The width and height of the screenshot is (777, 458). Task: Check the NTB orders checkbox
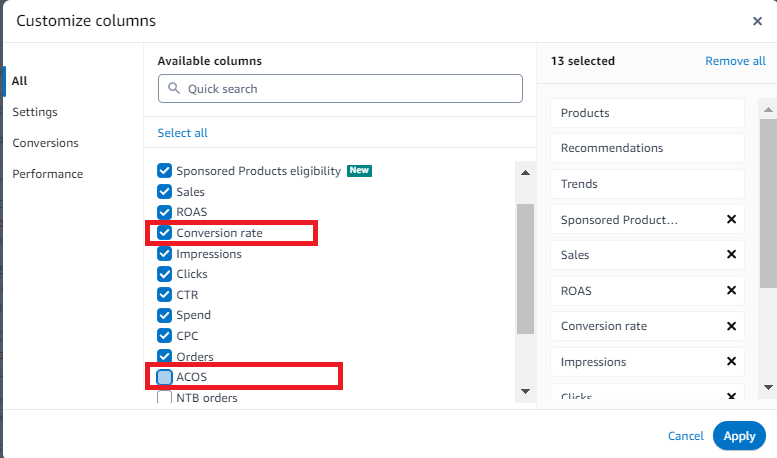(165, 398)
